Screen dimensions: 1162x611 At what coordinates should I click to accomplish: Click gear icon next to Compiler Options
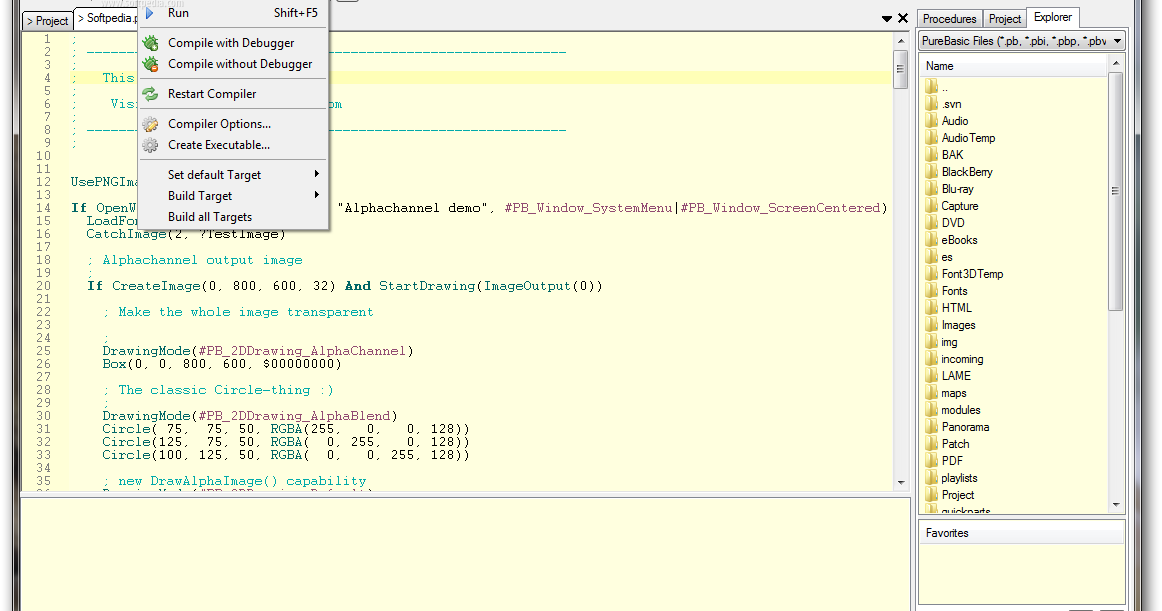click(x=150, y=124)
